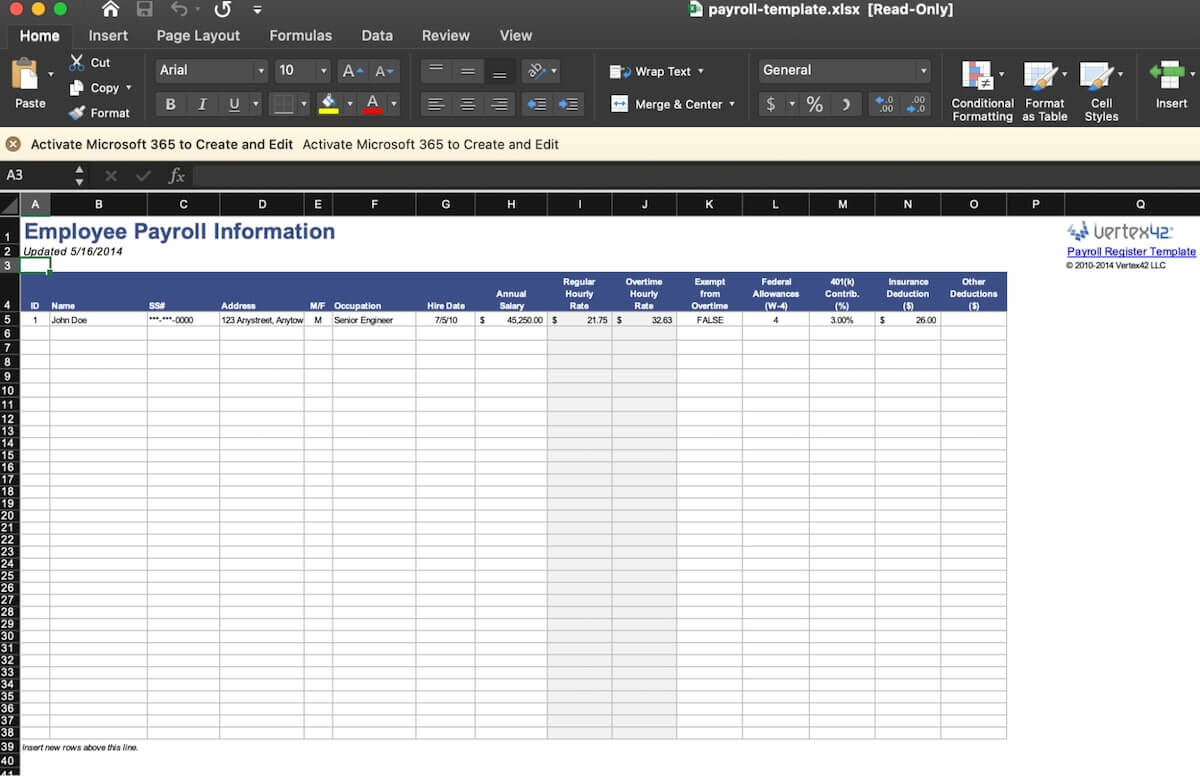The image size is (1200, 776).
Task: Click the formula bar input
Action: pos(695,175)
